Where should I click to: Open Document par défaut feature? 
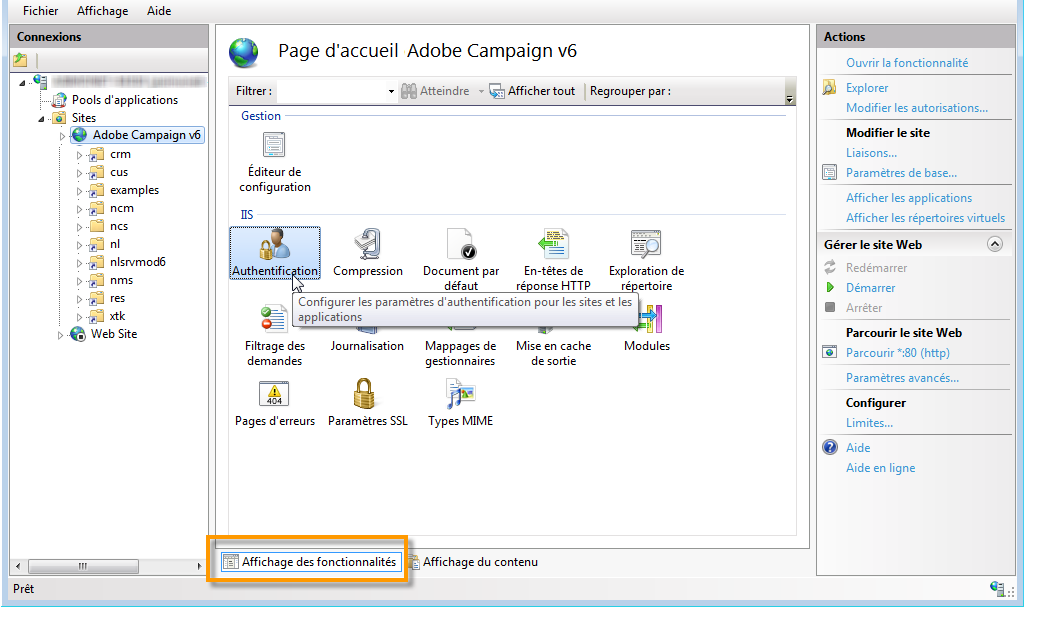click(x=461, y=260)
